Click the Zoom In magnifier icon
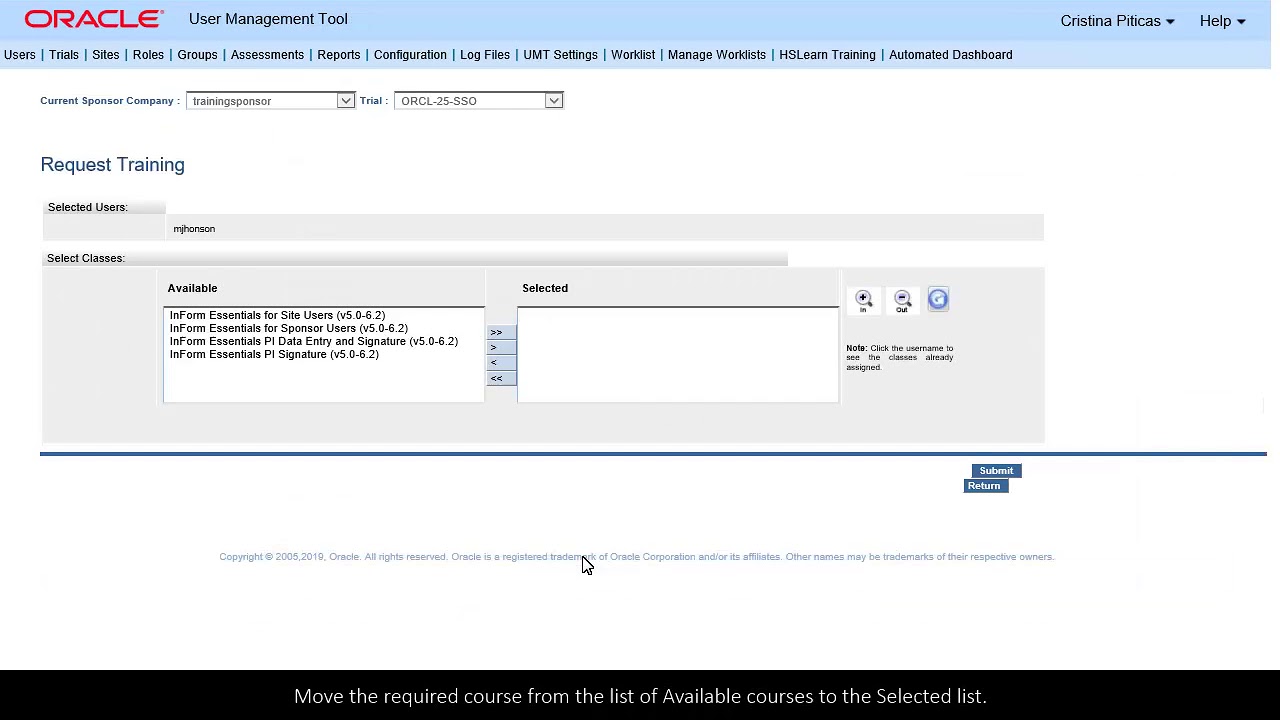 [864, 300]
